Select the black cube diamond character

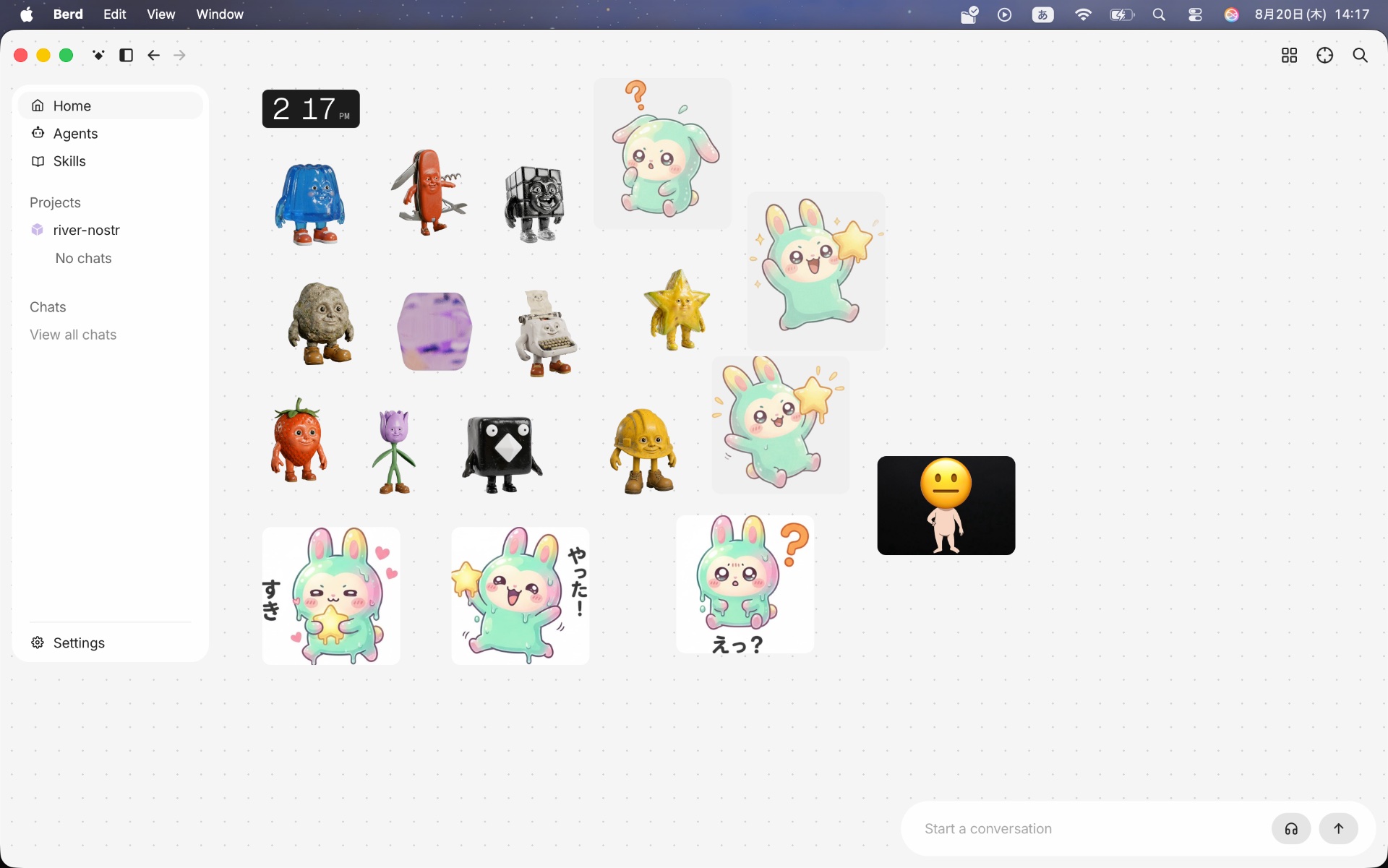tap(502, 454)
